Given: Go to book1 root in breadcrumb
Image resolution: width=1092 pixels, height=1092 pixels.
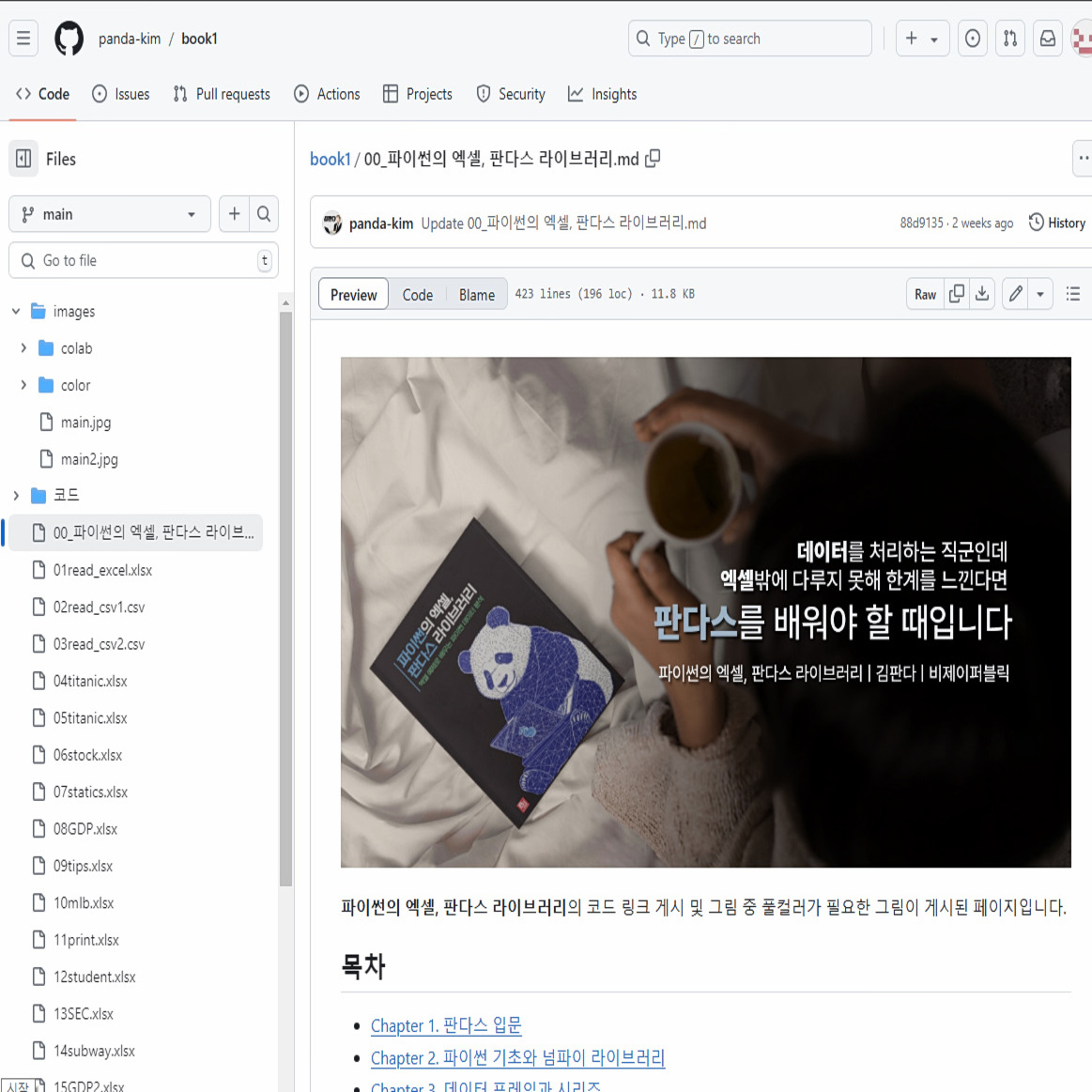Looking at the screenshot, I should [x=331, y=159].
